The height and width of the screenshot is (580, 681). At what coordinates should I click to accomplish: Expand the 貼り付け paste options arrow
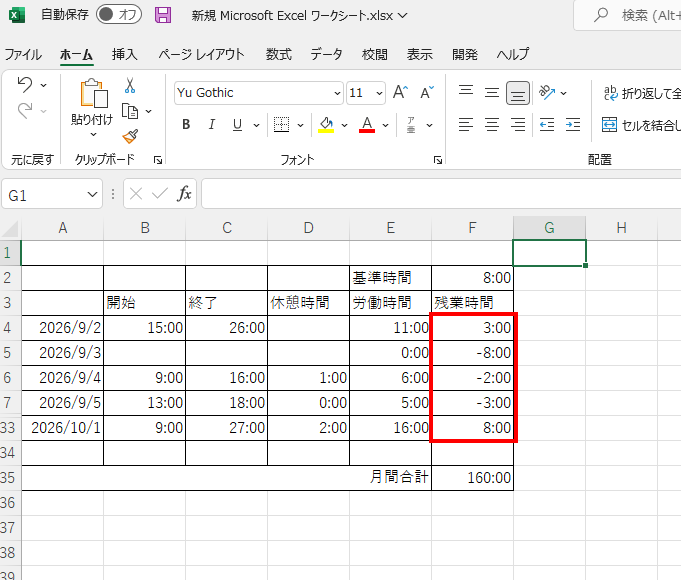pos(93,135)
